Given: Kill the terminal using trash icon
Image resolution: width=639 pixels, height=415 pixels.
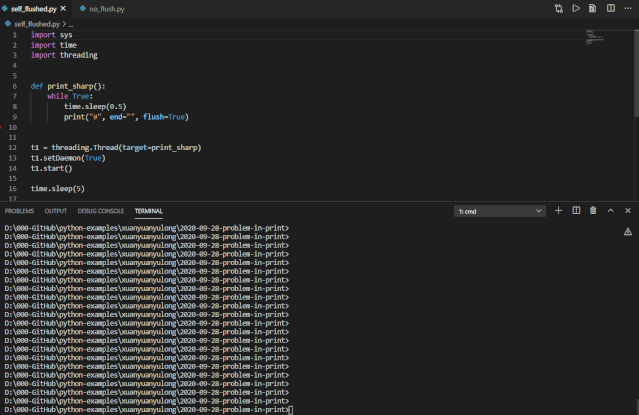Looking at the screenshot, I should tap(593, 211).
